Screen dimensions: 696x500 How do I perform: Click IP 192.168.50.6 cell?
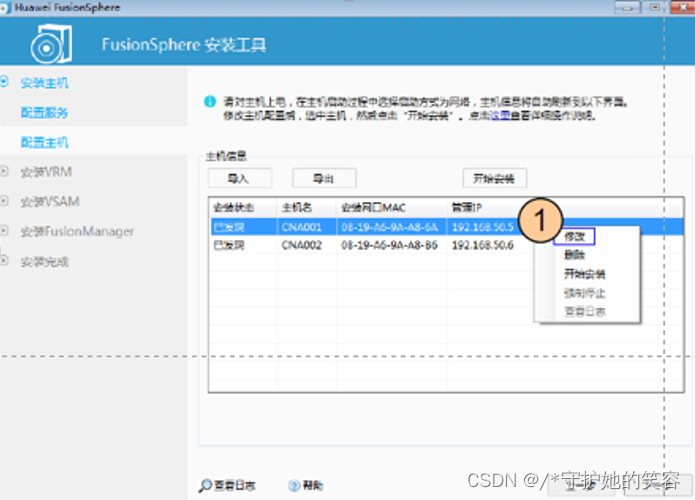coord(482,245)
